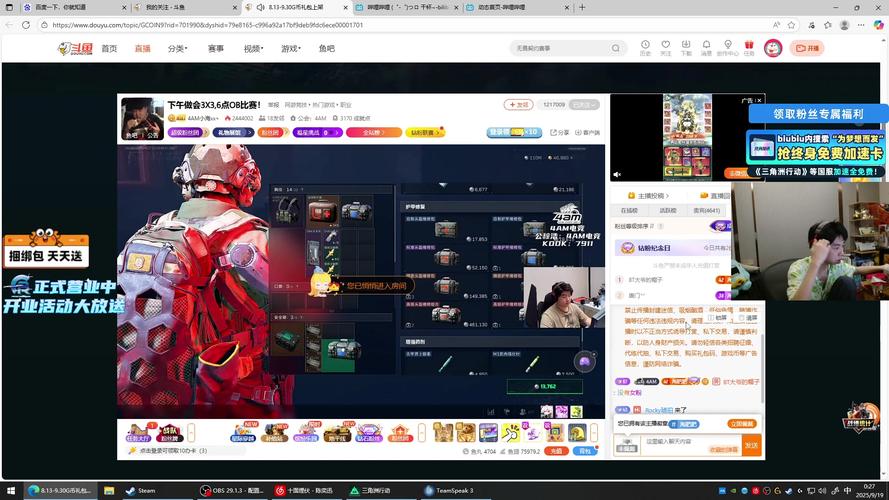Screen dimensions: 889x500
Task: Open the user avatar in the header
Action: 772,48
